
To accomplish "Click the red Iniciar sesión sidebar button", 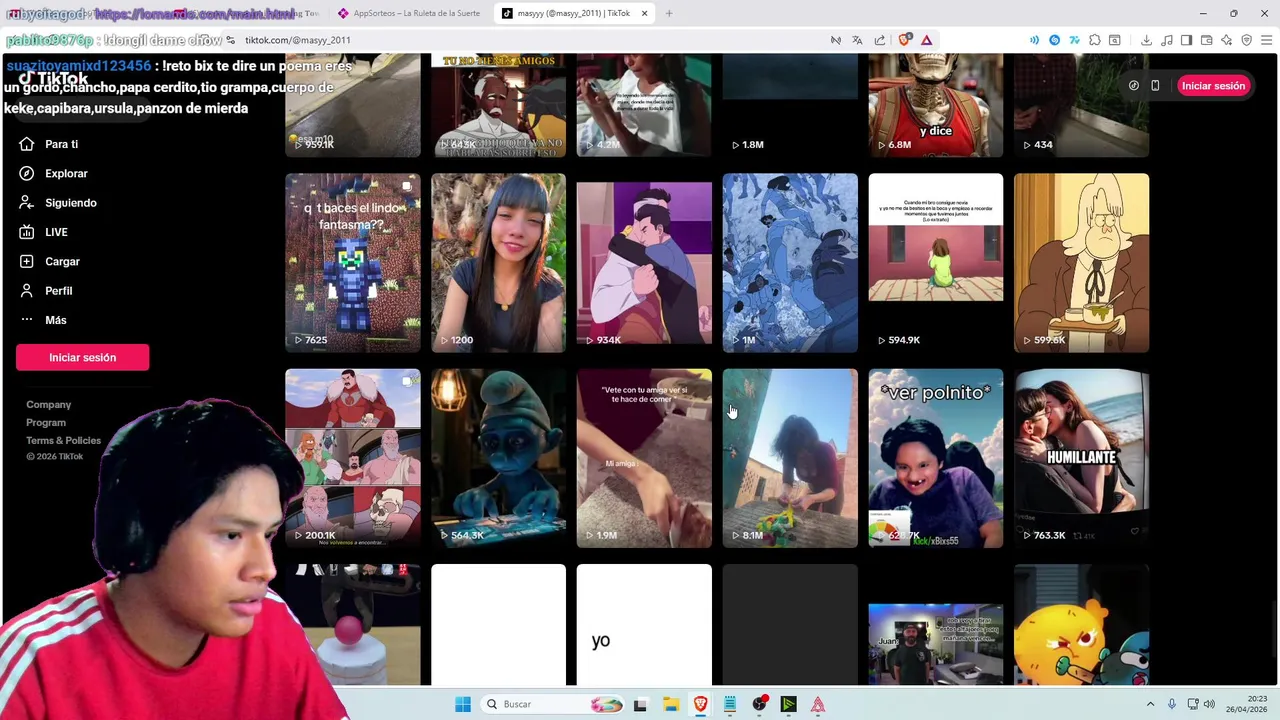I will point(82,357).
